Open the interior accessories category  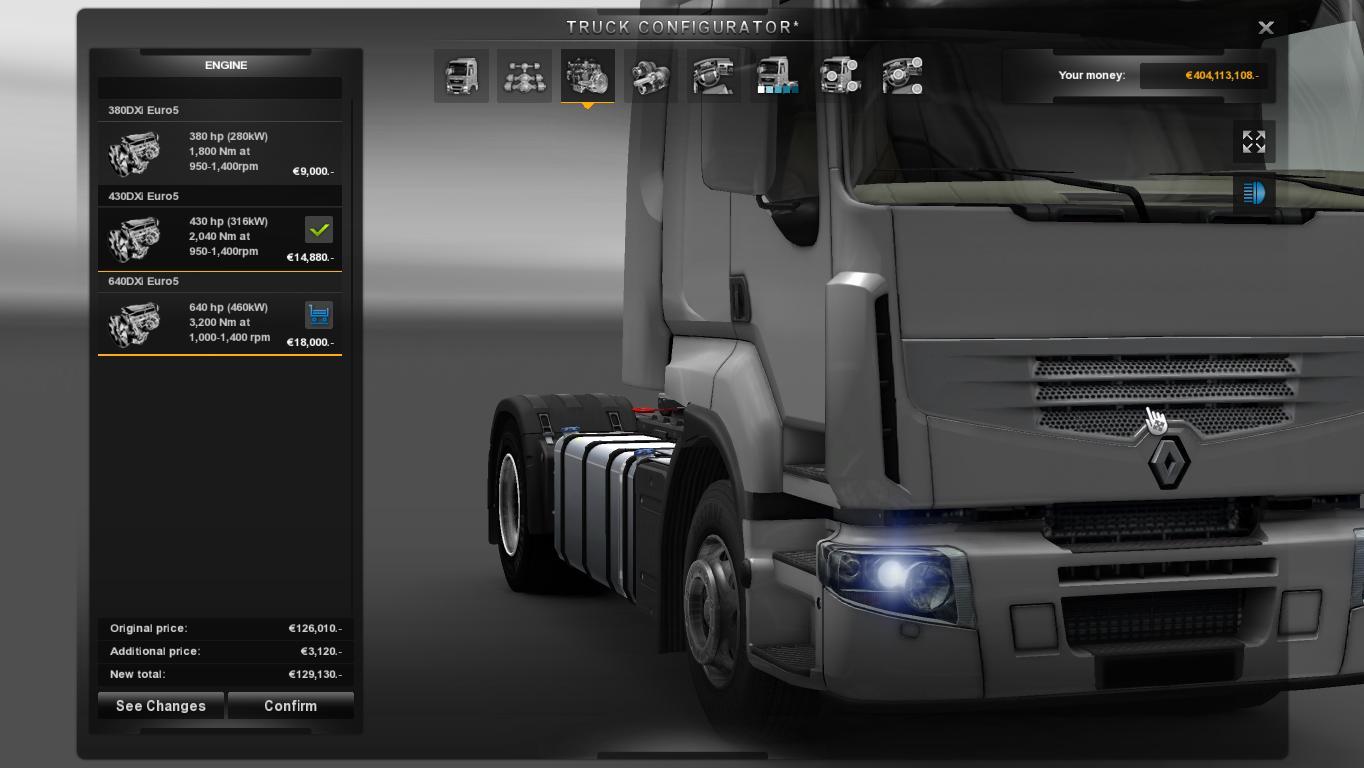pos(902,76)
